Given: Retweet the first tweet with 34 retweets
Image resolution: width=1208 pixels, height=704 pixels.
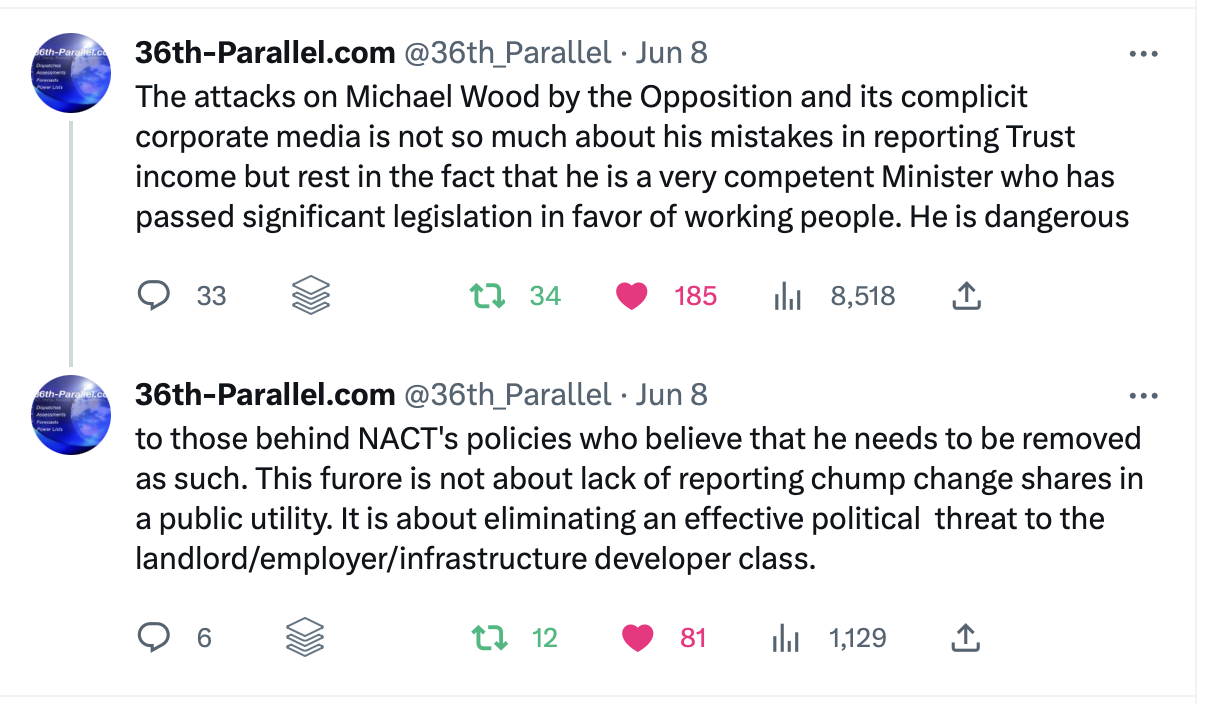Looking at the screenshot, I should pyautogui.click(x=487, y=296).
